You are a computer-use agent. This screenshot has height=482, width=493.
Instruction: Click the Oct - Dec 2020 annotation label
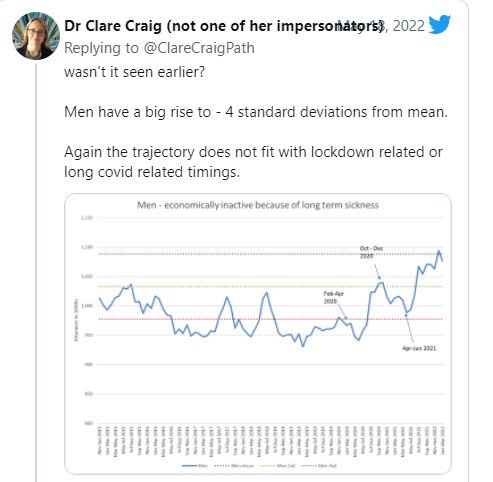(371, 252)
